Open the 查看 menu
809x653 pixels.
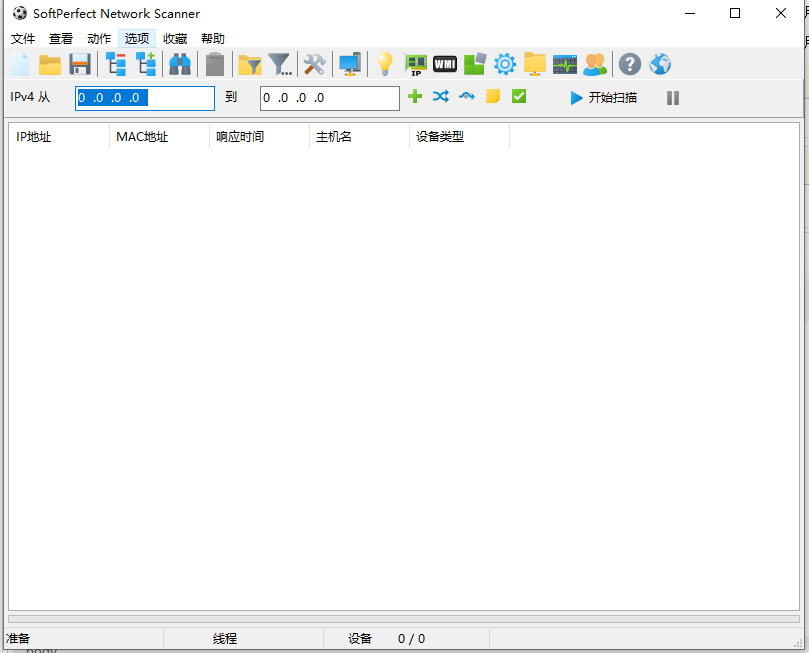(x=61, y=39)
